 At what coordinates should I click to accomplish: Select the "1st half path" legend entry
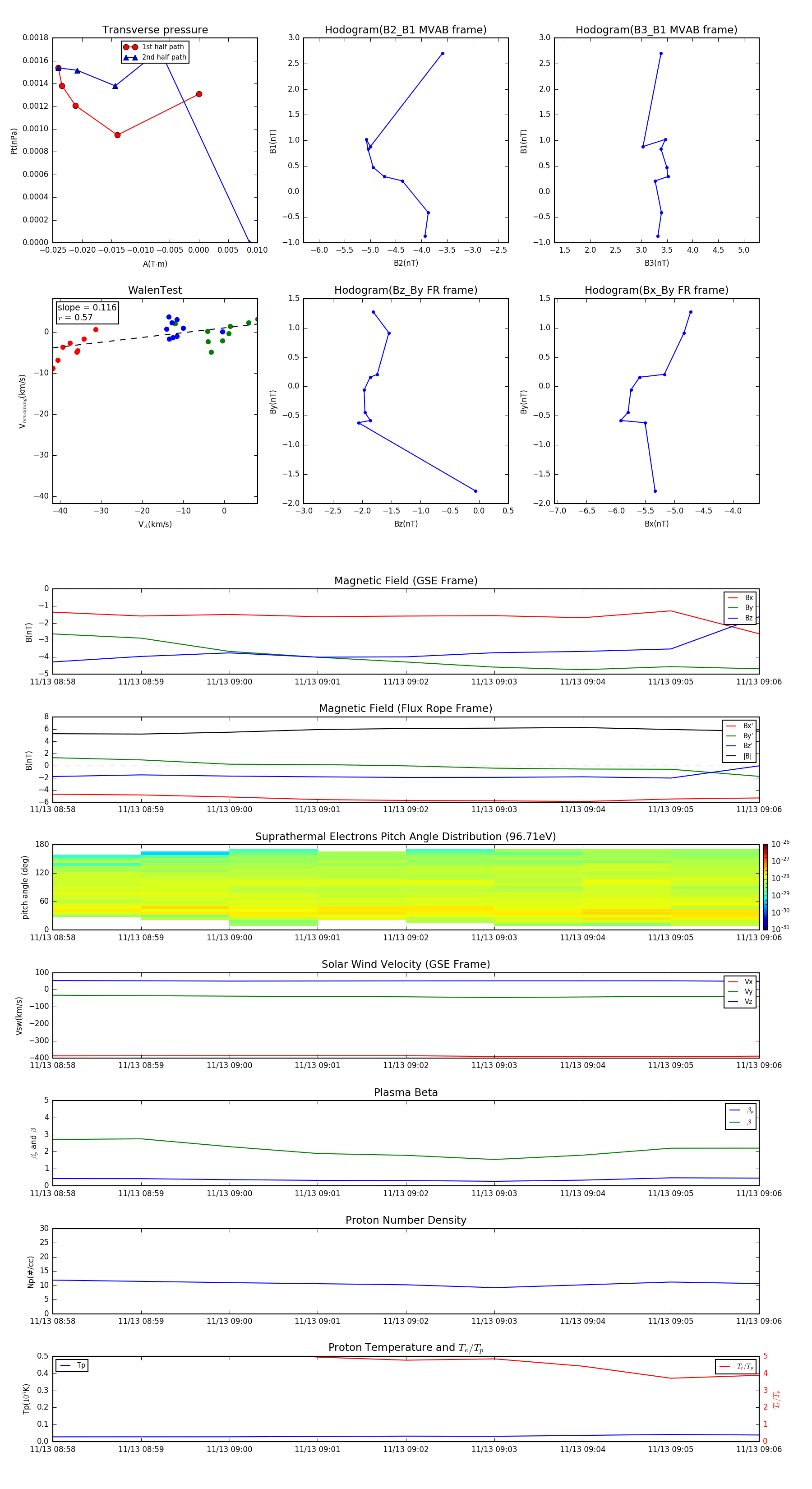coord(154,47)
